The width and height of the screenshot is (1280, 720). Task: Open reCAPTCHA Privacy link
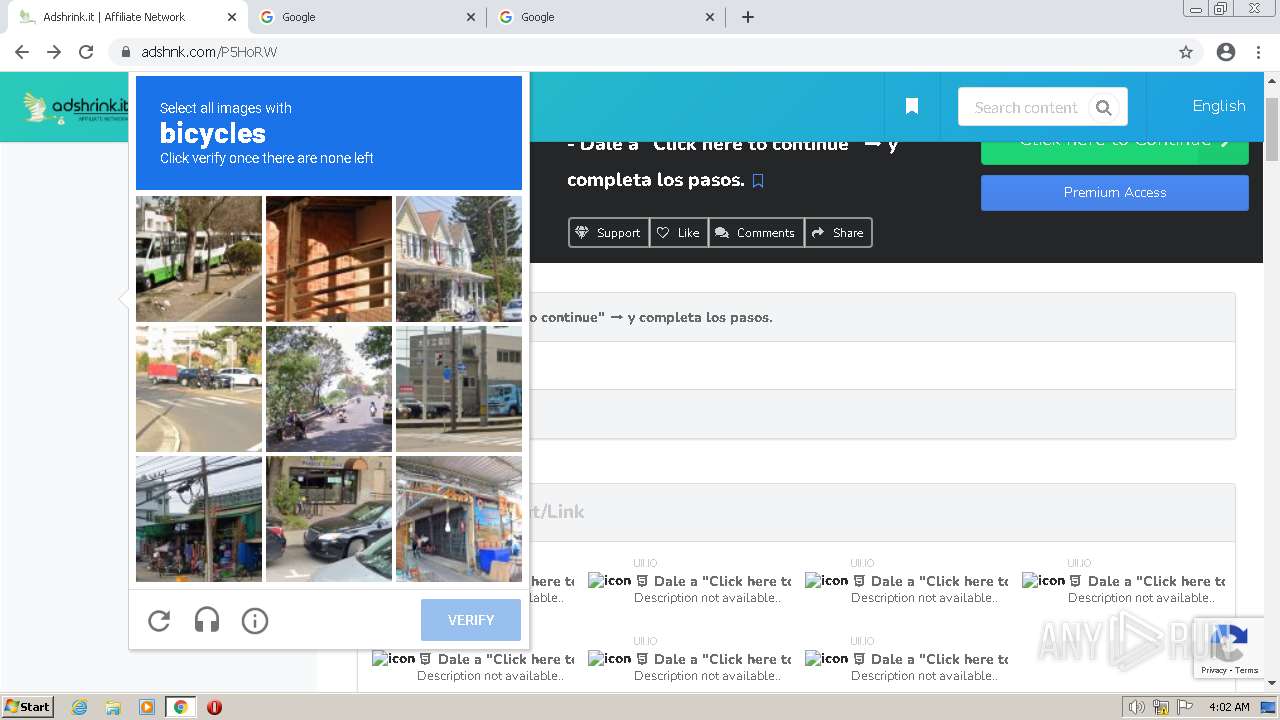(1214, 670)
